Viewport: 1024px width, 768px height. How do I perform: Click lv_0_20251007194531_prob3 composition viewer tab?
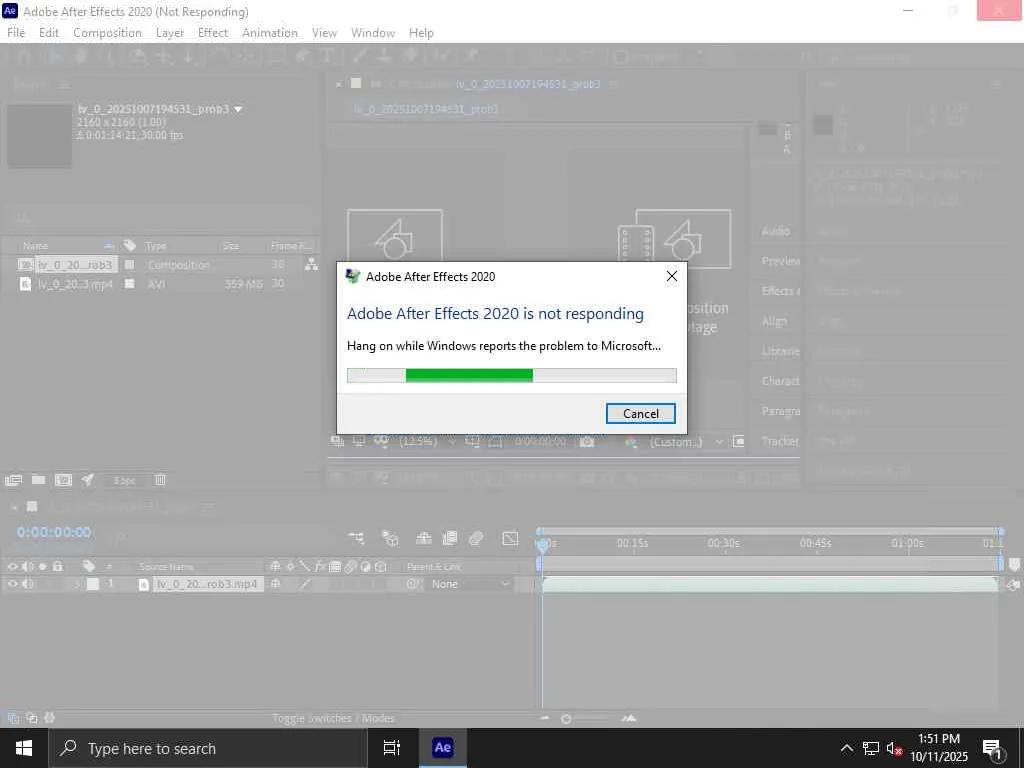[528, 84]
